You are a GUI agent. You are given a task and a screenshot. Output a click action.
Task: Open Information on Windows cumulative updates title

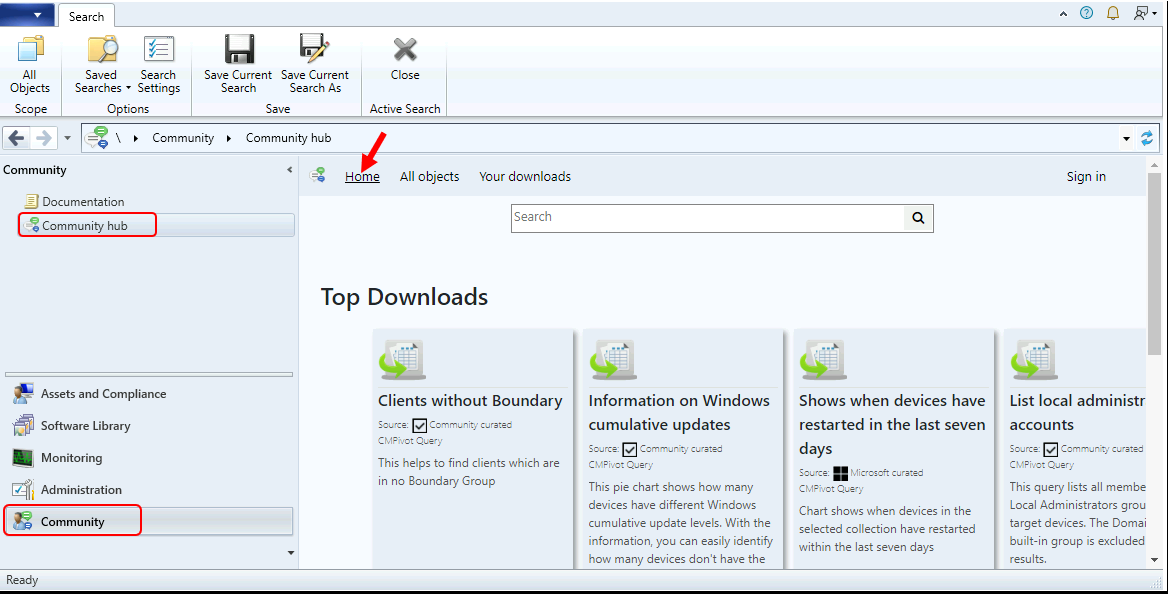pyautogui.click(x=679, y=413)
